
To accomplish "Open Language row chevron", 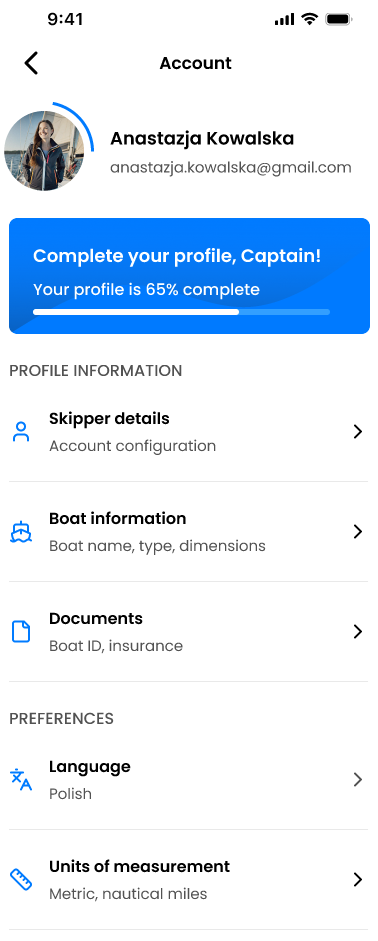I will pos(358,780).
